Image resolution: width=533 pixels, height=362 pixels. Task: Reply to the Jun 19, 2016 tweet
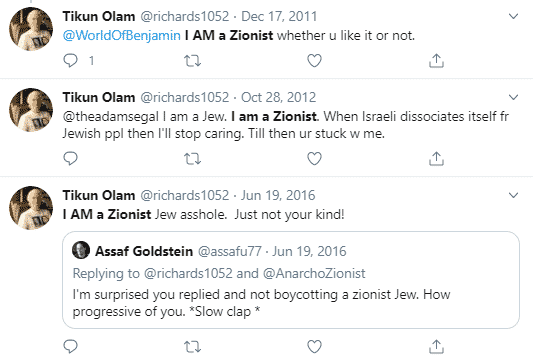tap(70, 347)
